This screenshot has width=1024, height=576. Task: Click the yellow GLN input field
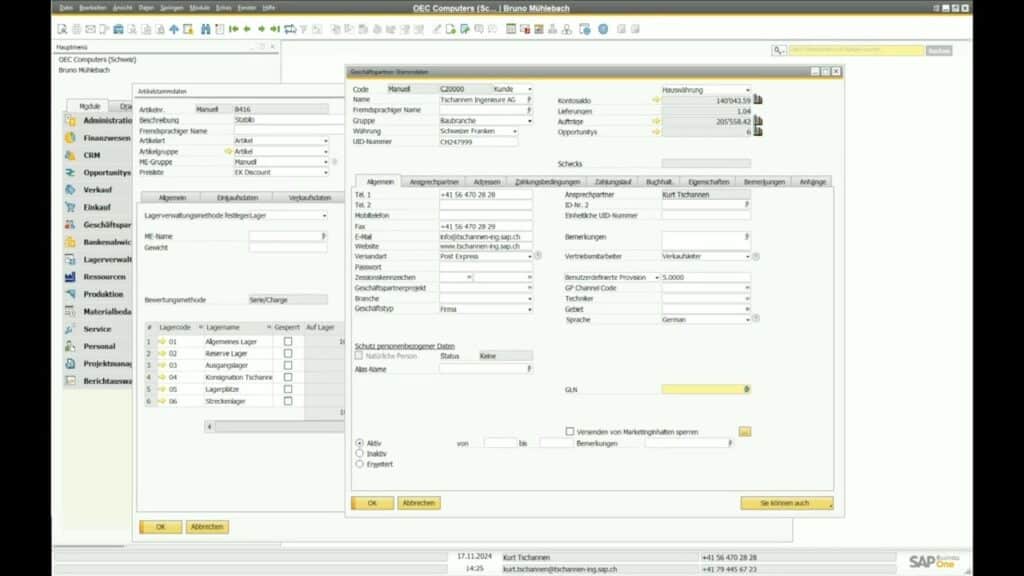(706, 389)
